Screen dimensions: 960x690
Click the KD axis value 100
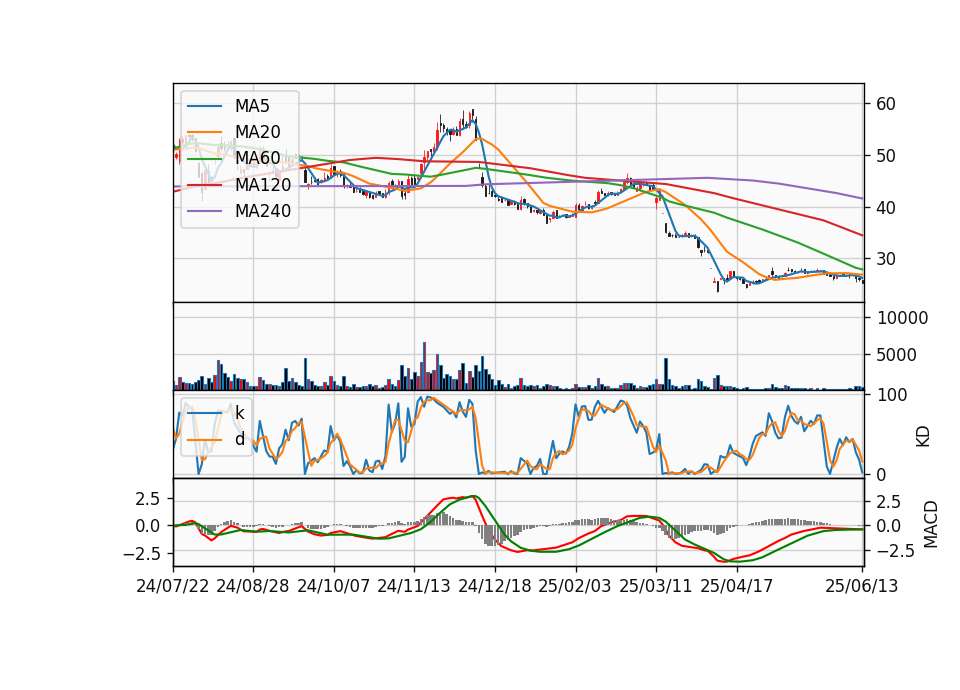pyautogui.click(x=892, y=395)
